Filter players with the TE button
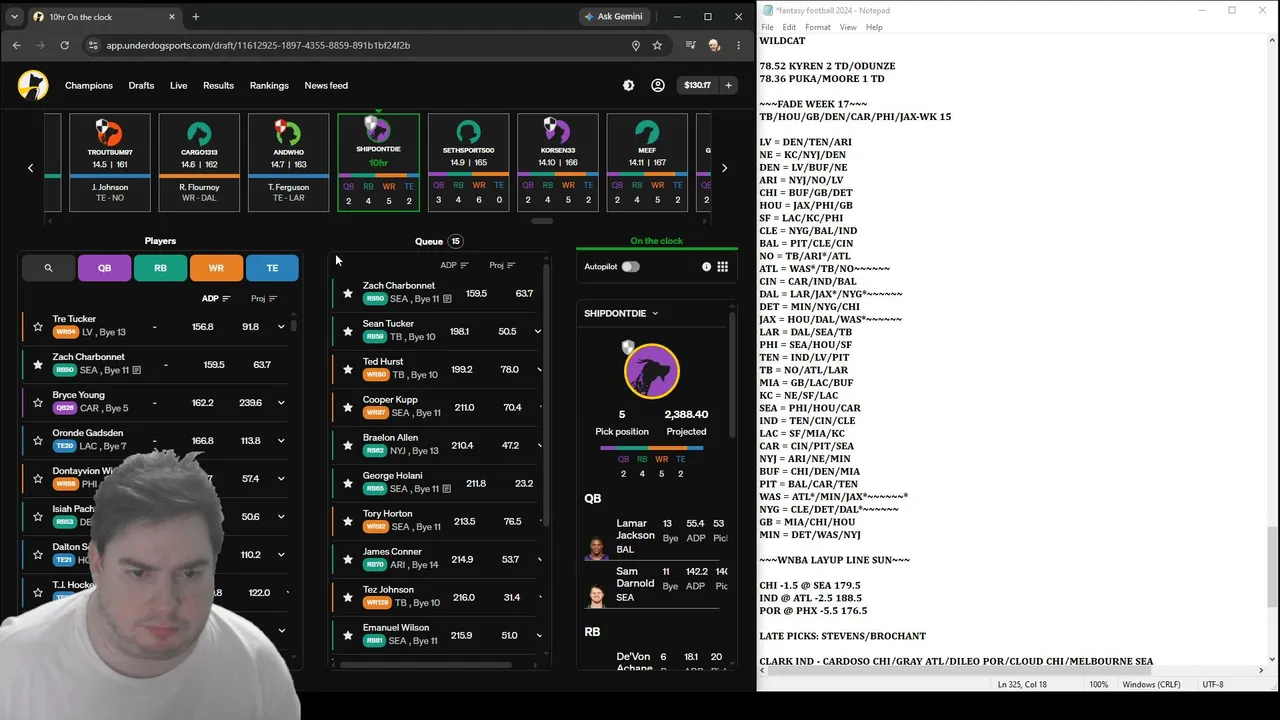The image size is (1280, 720). pos(272,268)
